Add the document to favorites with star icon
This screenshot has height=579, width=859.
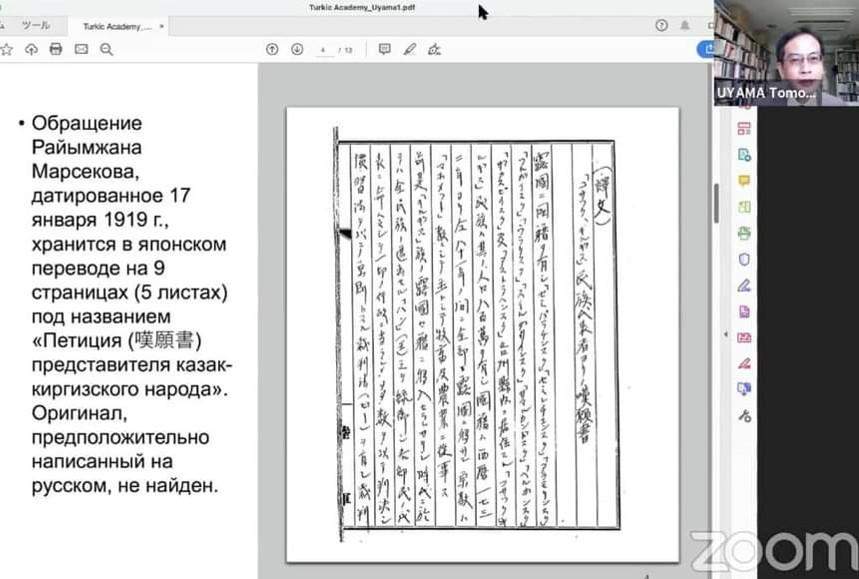8,47
